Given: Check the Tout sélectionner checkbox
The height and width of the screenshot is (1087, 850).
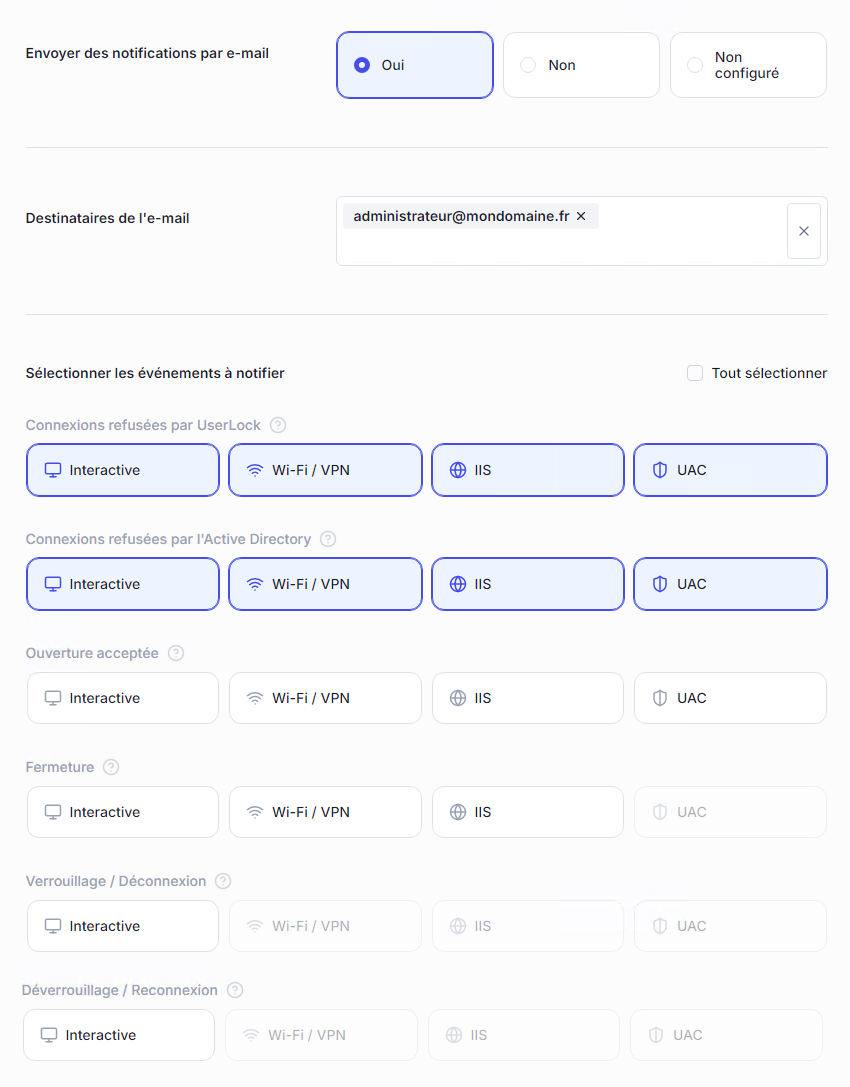Looking at the screenshot, I should (695, 373).
